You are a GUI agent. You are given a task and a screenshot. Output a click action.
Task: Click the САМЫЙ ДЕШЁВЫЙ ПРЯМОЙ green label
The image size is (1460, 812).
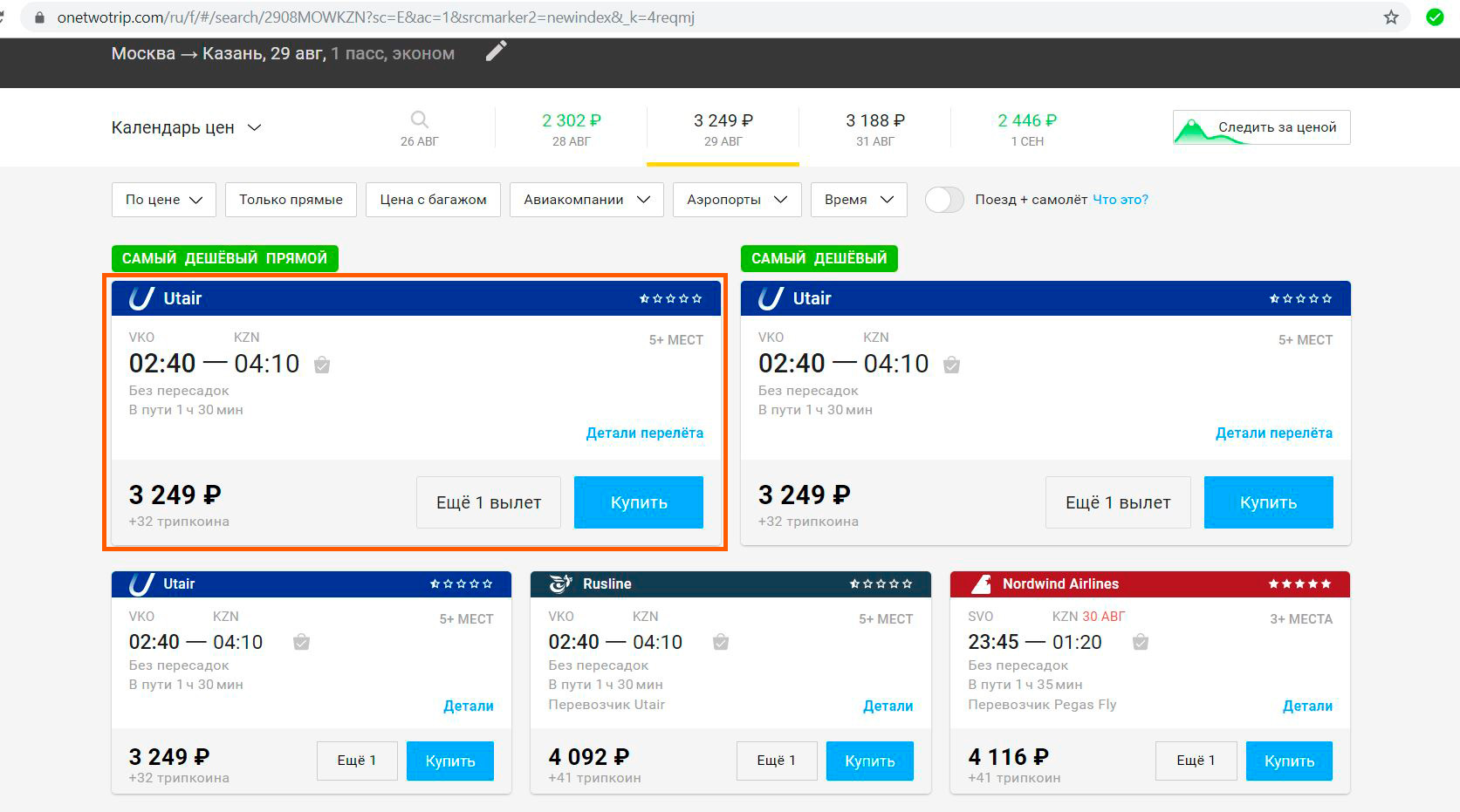225,258
